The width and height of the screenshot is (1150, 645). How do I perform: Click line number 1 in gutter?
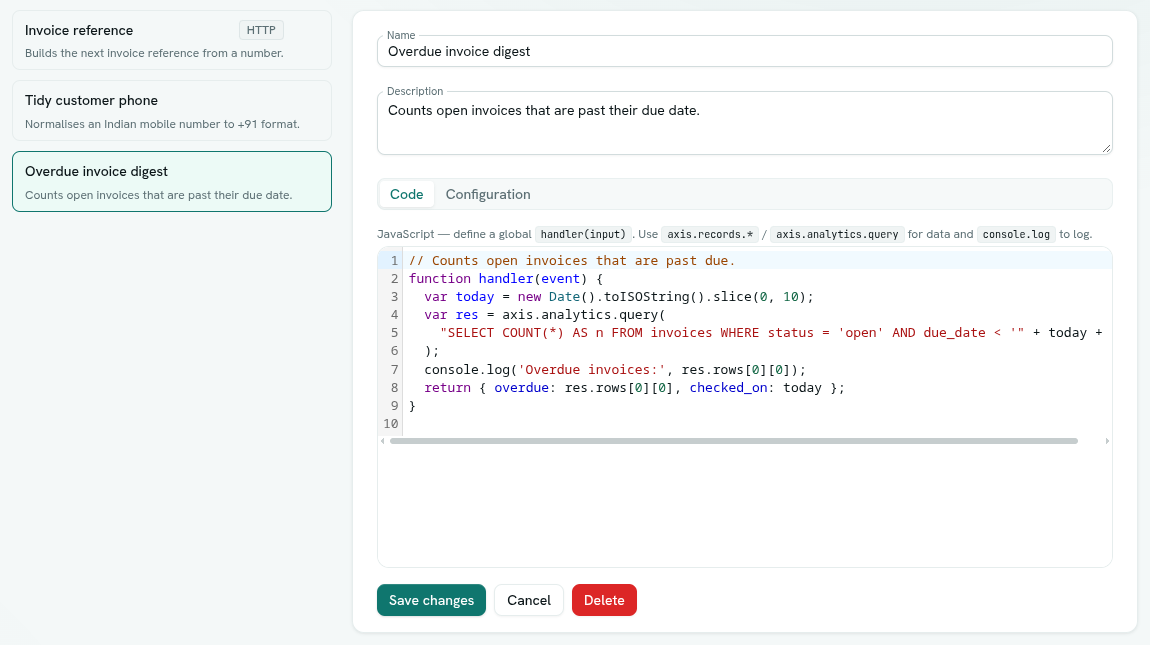[x=394, y=260]
